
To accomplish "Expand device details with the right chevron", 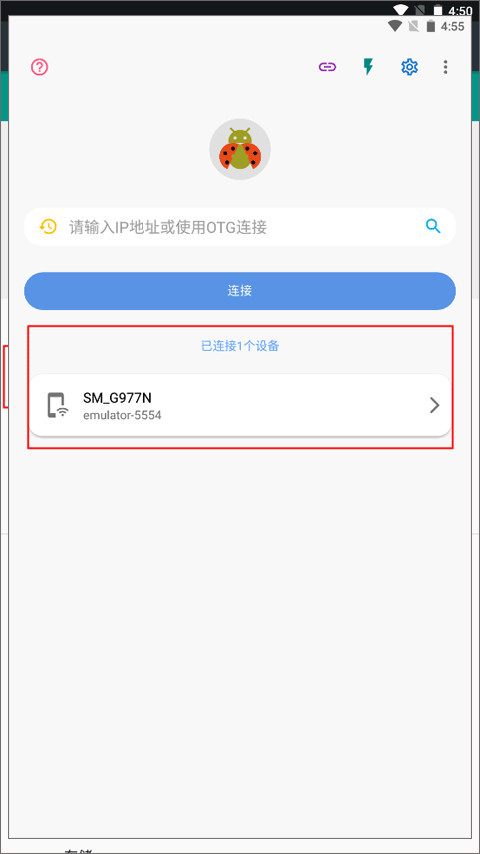I will point(434,405).
